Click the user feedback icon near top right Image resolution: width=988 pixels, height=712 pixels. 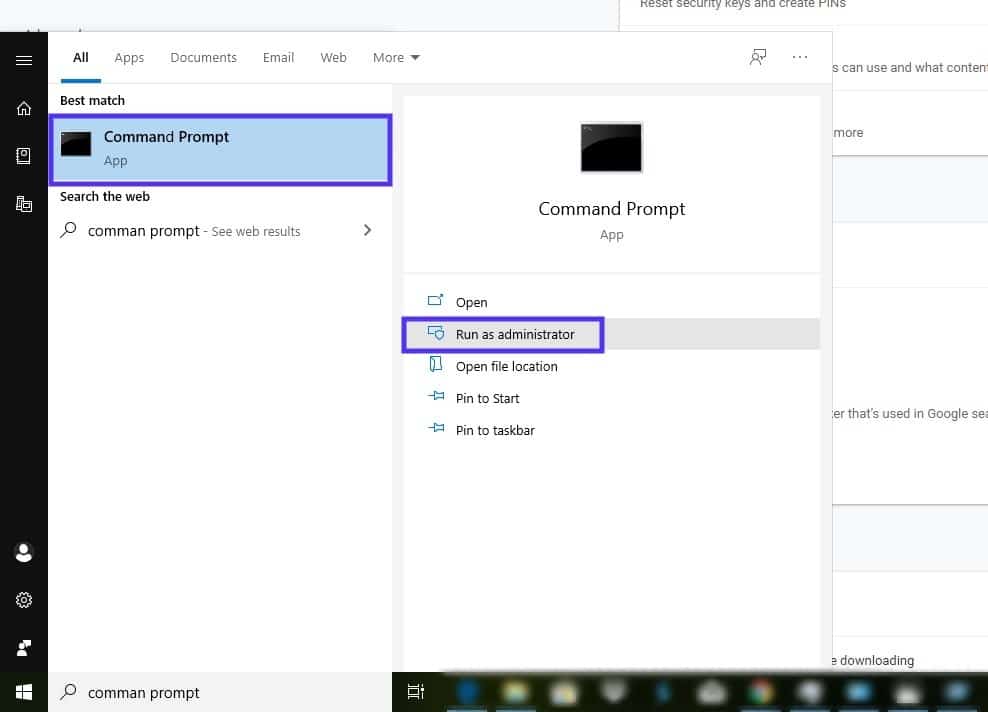tap(758, 57)
